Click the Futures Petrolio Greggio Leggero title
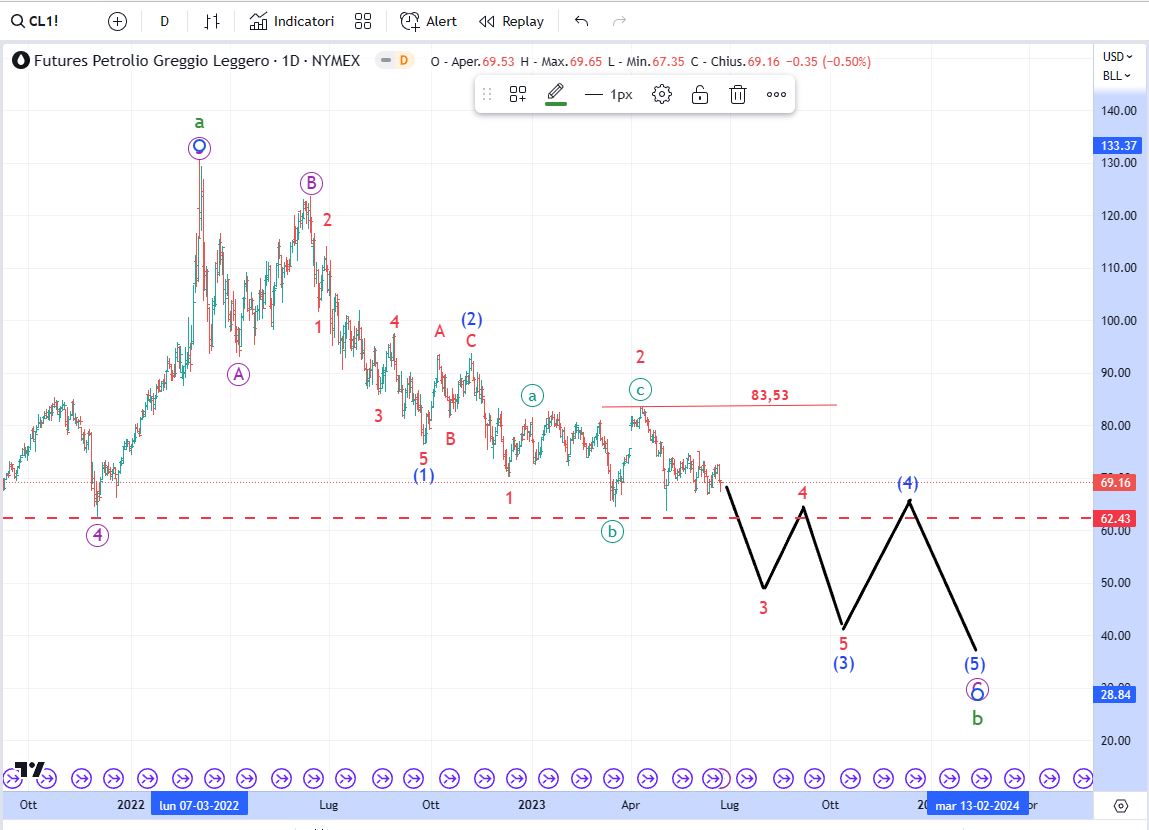The height and width of the screenshot is (830, 1149). pyautogui.click(x=196, y=61)
